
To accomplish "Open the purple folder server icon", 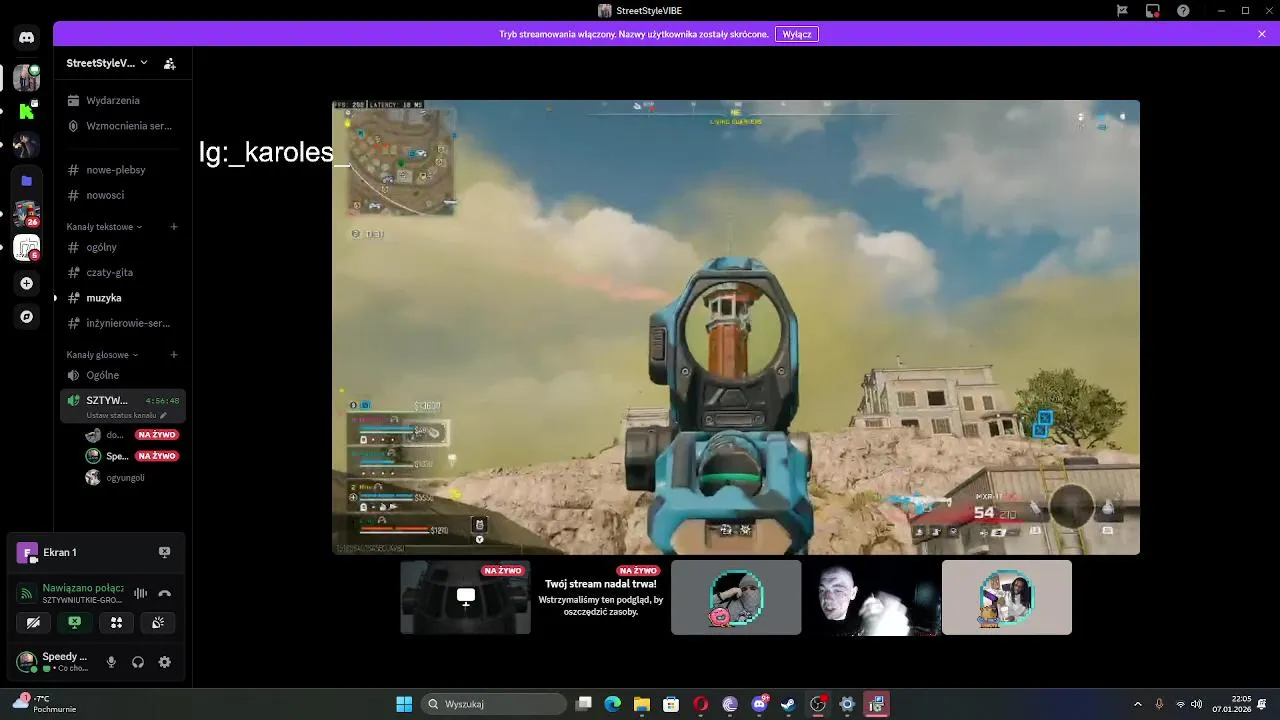I will [27, 180].
